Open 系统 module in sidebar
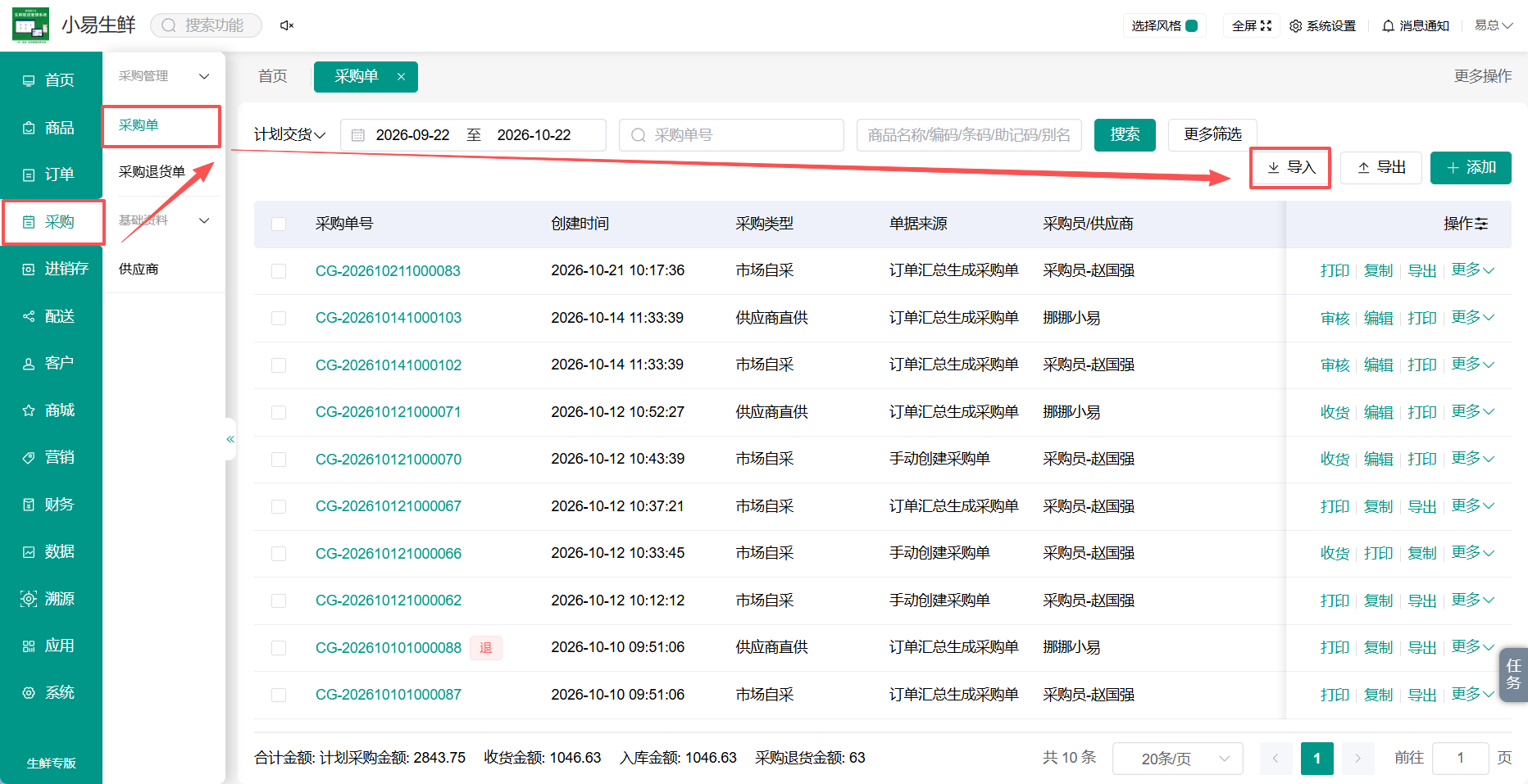The image size is (1528, 784). pos(51,693)
